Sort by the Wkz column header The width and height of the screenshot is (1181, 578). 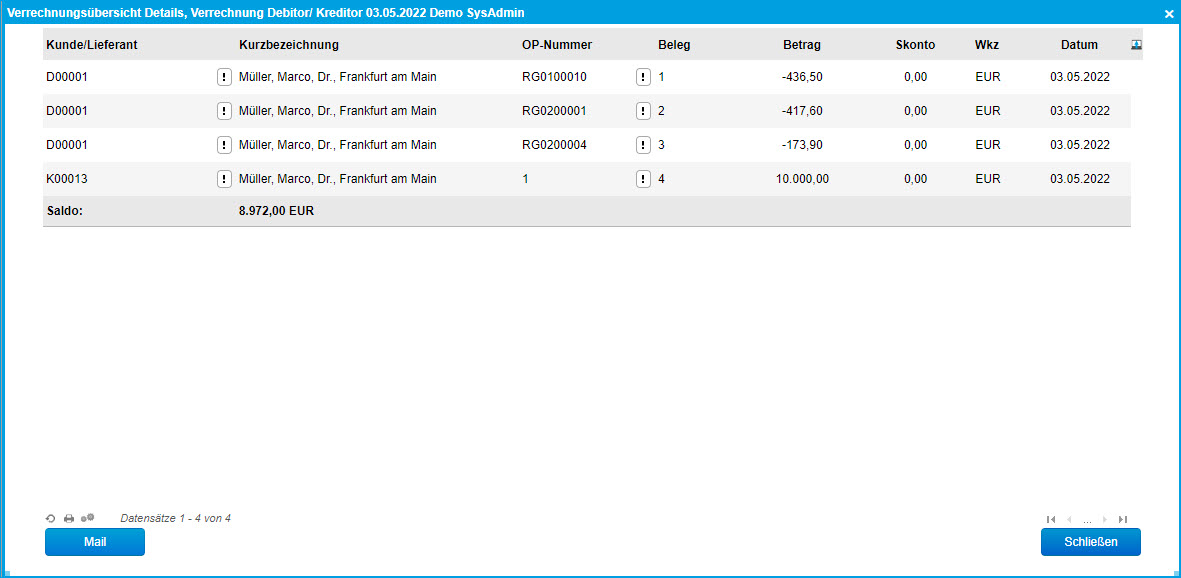[987, 44]
